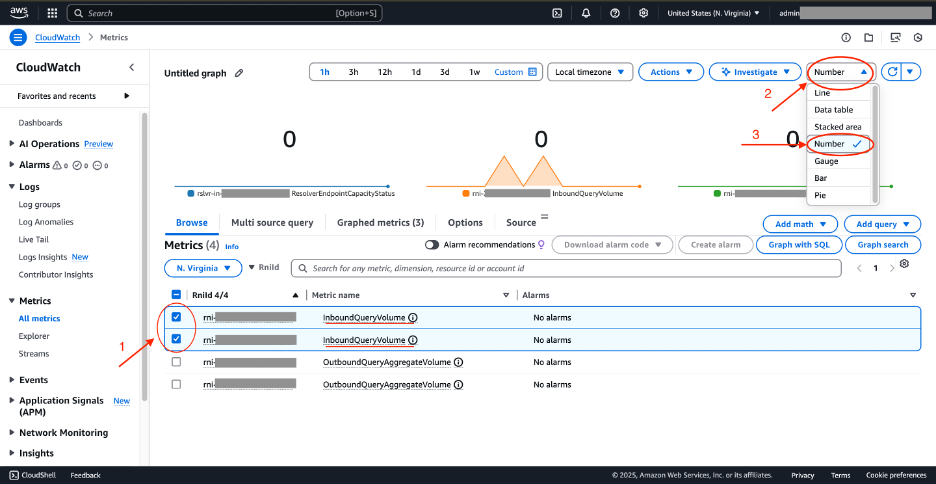936x484 pixels.
Task: Switch to the Source tab
Action: tap(521, 223)
